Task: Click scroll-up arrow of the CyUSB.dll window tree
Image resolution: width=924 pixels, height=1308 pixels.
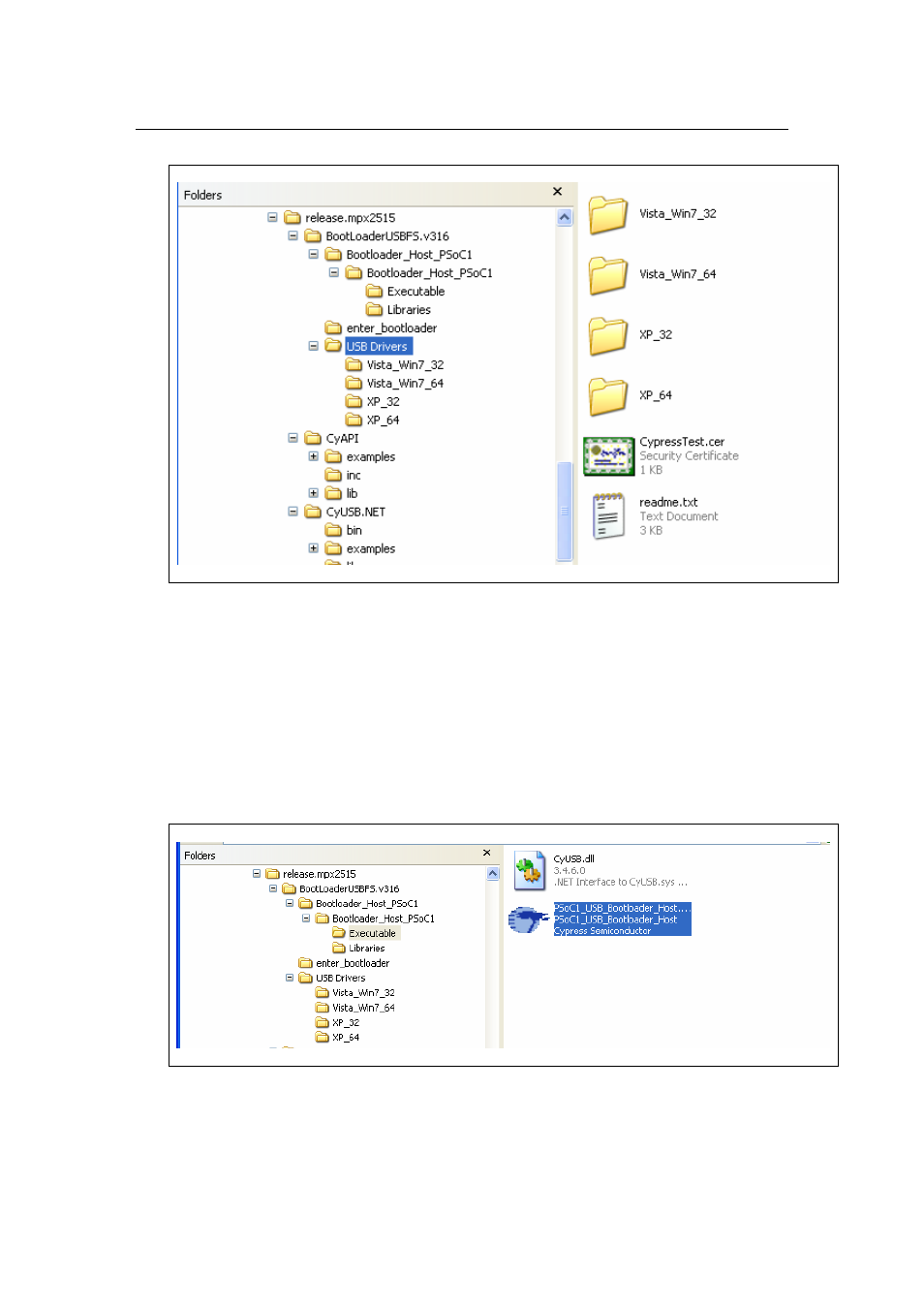Action: tap(493, 874)
